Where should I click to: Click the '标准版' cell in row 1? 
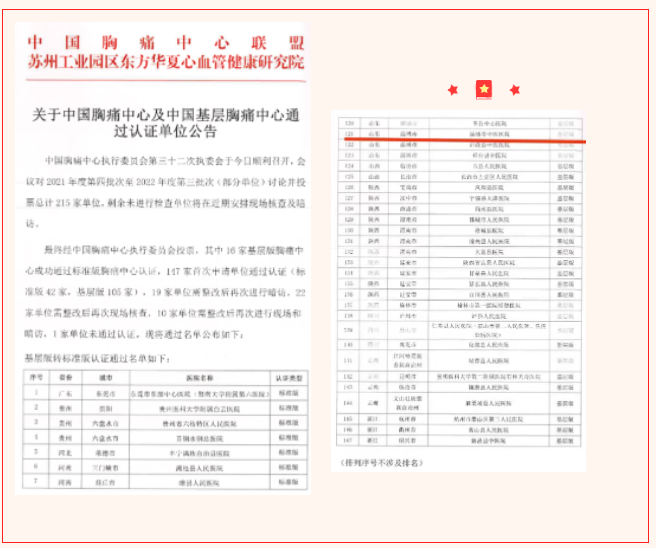coord(289,393)
